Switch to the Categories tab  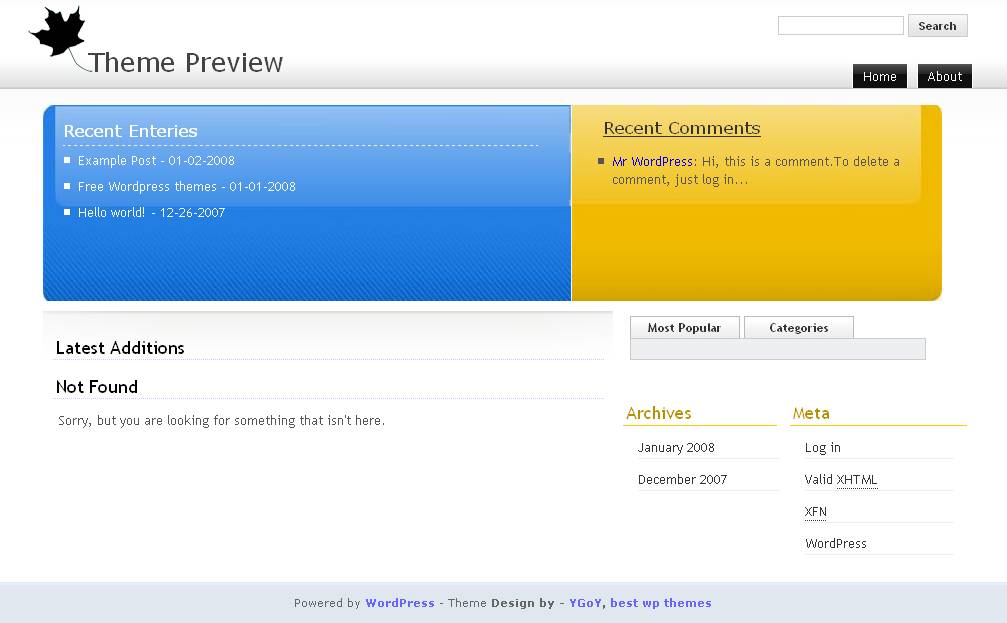point(798,327)
